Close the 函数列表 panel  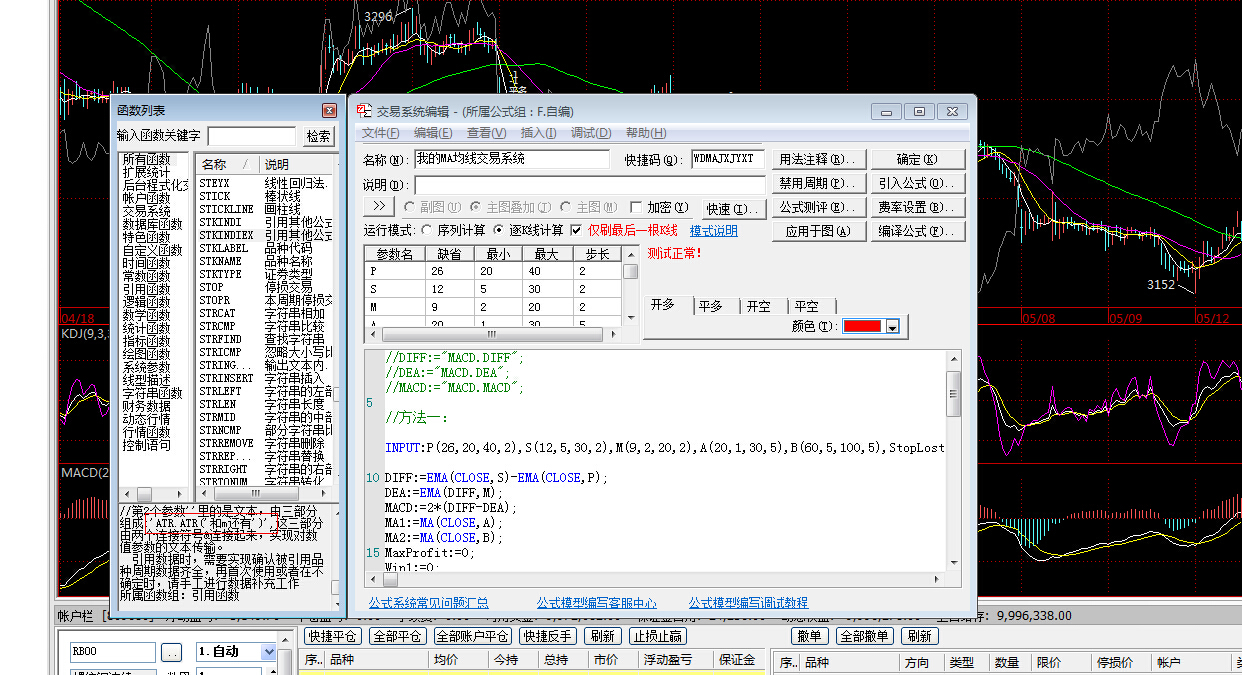[x=329, y=111]
